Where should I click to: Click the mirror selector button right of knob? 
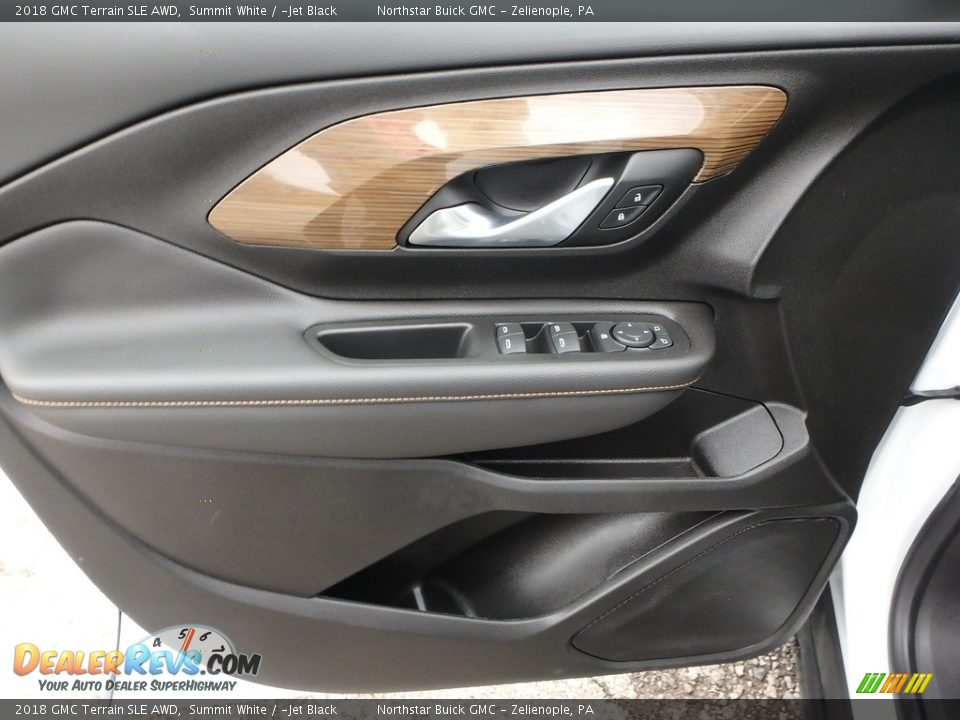(661, 336)
